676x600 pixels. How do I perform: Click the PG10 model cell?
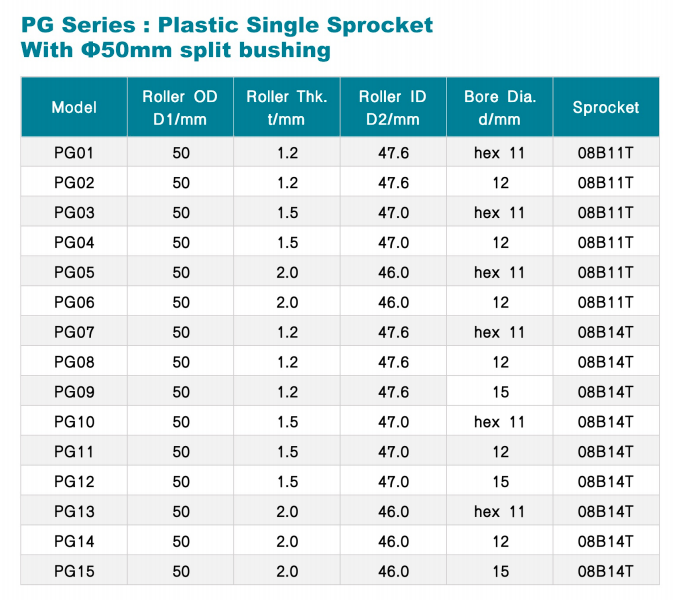(x=74, y=422)
